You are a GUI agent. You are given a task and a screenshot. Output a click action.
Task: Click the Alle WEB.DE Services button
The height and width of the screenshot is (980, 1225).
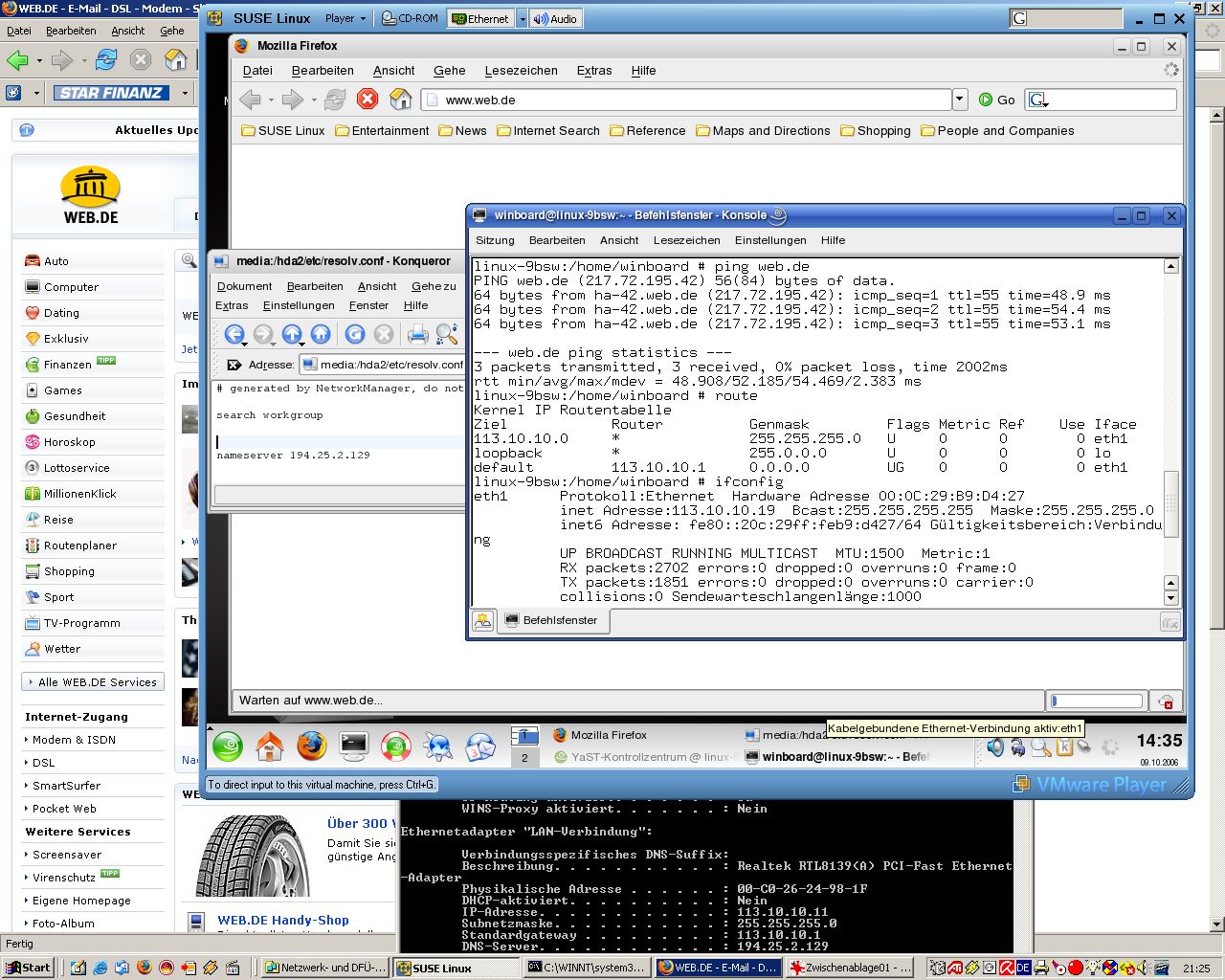[92, 682]
